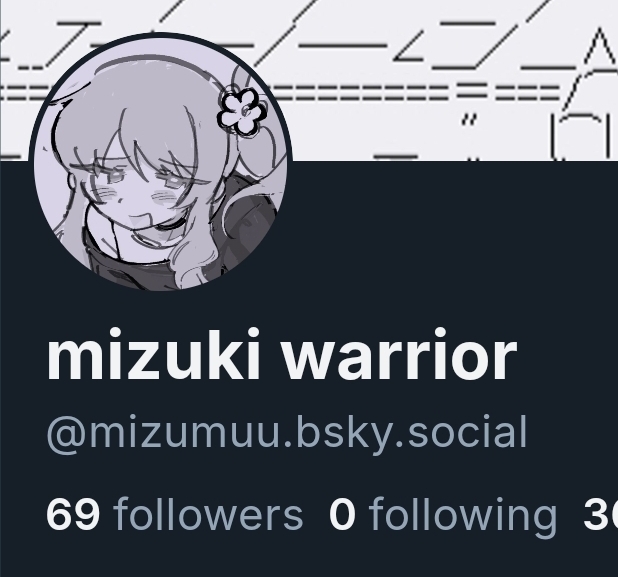Click the word mizuki in display name
The image size is (618, 577).
click(x=154, y=355)
